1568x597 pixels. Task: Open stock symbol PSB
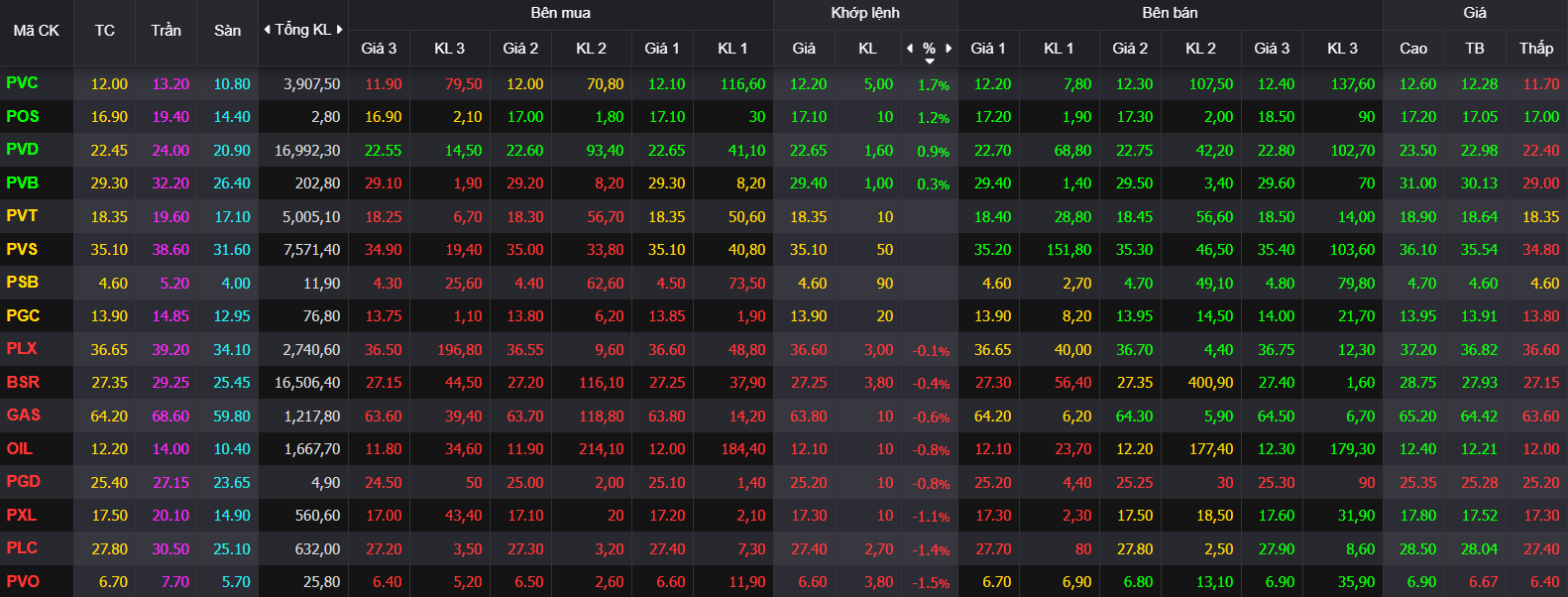pyautogui.click(x=23, y=283)
